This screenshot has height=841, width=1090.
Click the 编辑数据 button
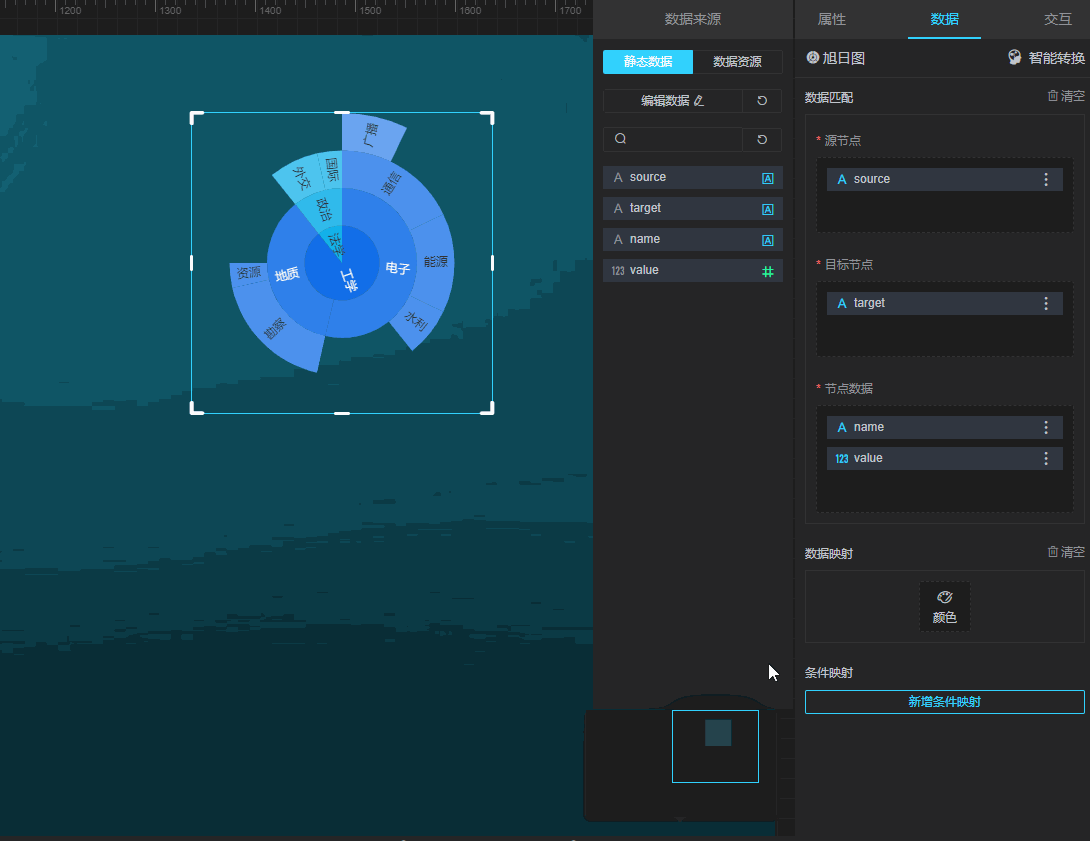pos(672,101)
